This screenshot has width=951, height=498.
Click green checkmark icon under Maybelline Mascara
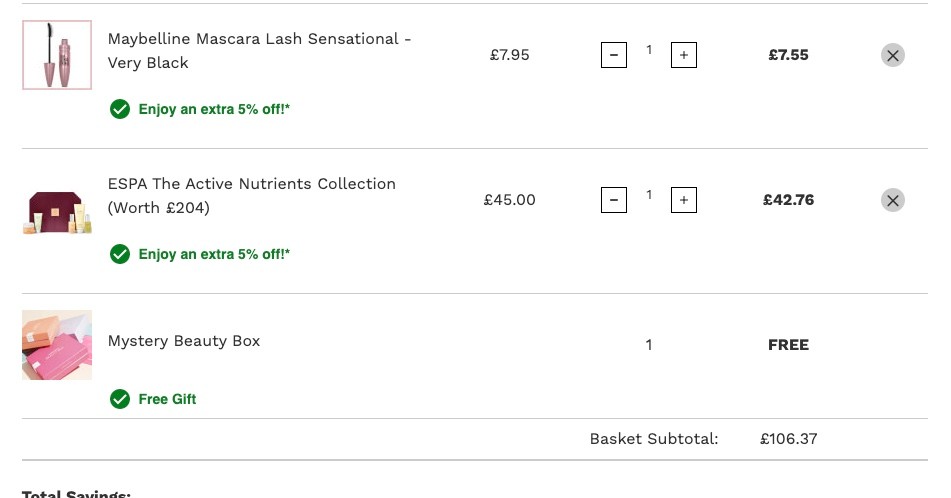[x=120, y=109]
